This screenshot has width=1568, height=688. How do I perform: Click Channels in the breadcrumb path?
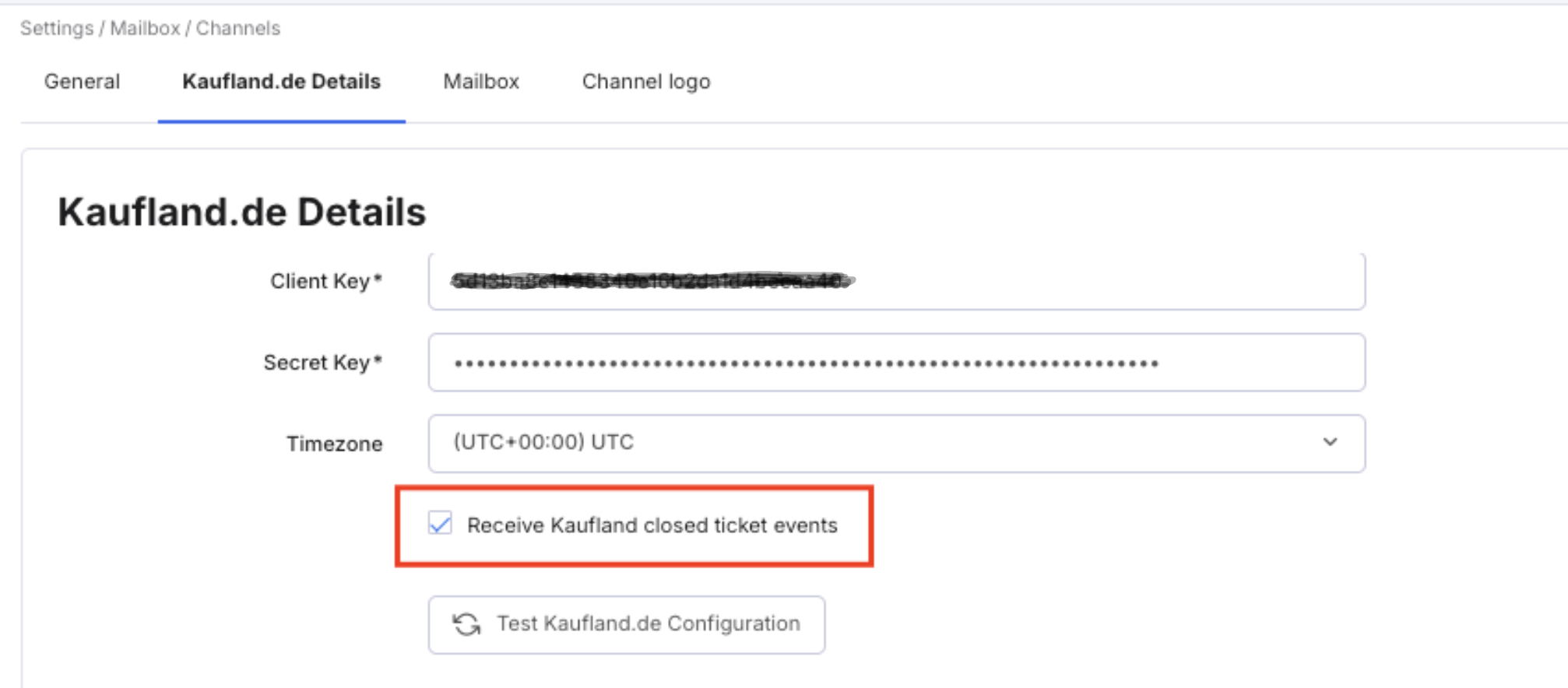pos(237,29)
